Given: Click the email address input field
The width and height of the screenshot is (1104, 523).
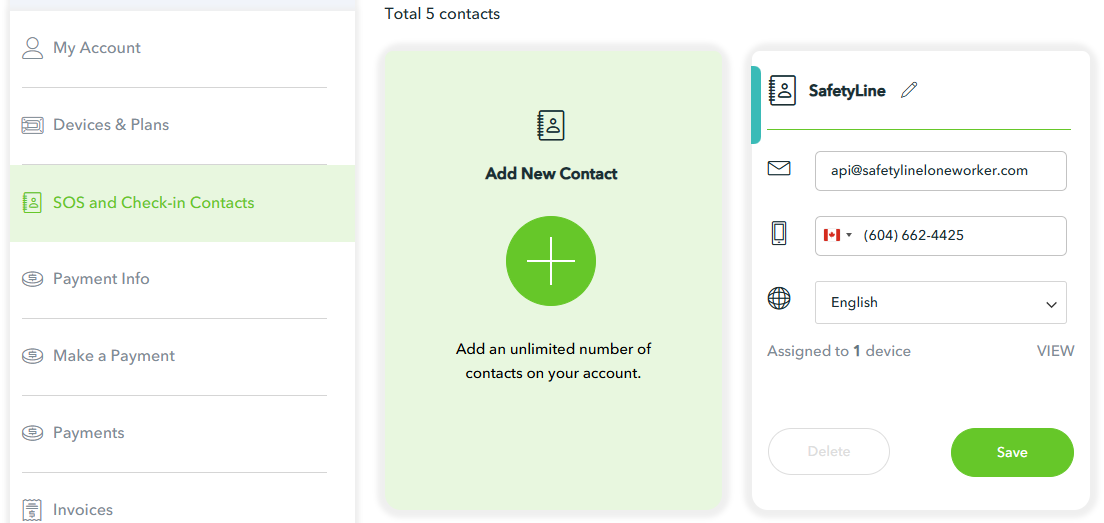Looking at the screenshot, I should (940, 170).
